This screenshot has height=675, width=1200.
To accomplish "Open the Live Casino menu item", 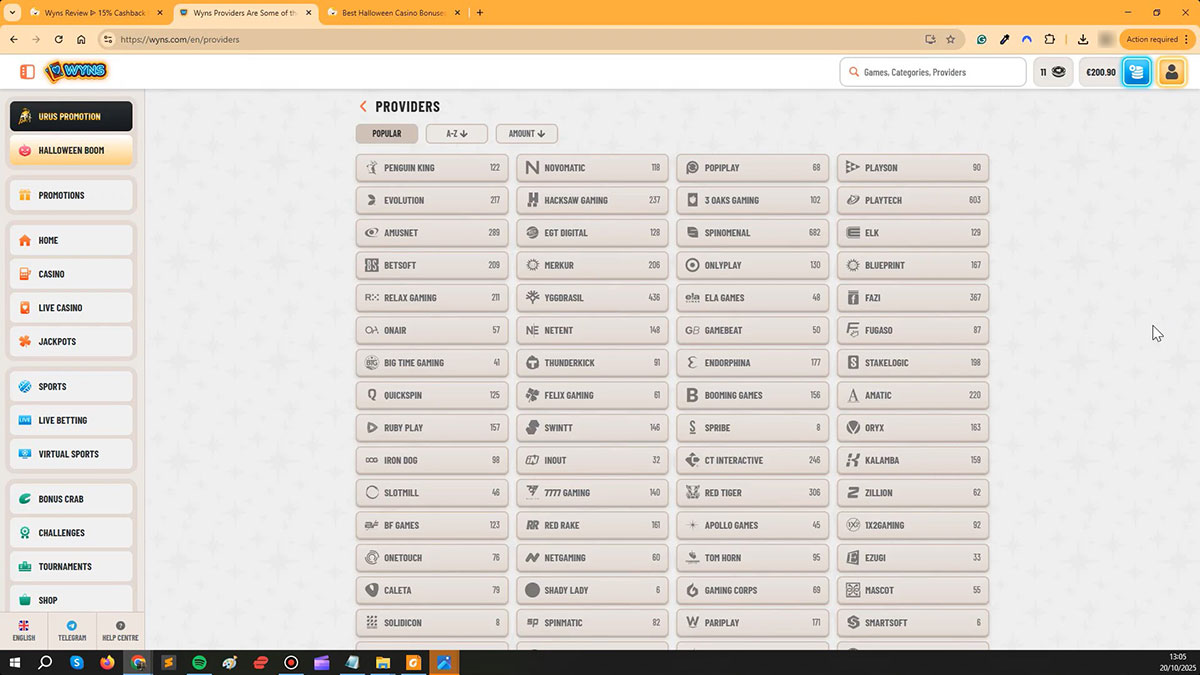I will (71, 308).
